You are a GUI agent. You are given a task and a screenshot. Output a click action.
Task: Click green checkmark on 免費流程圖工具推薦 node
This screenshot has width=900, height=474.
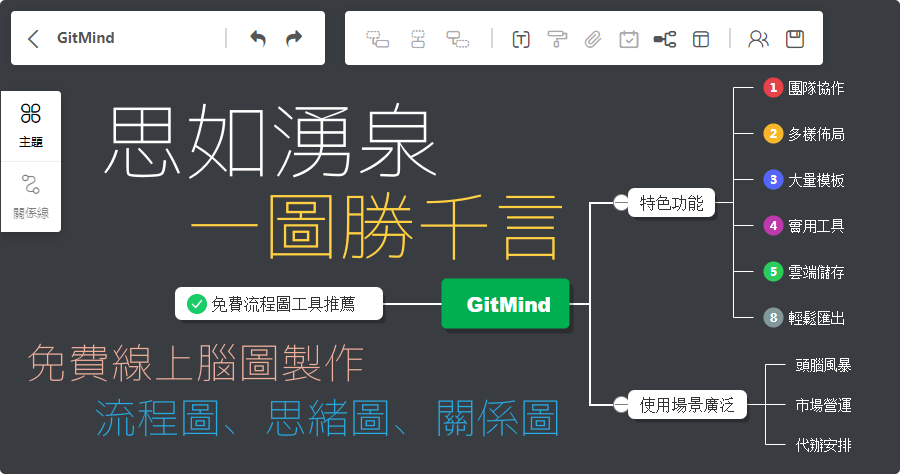196,304
